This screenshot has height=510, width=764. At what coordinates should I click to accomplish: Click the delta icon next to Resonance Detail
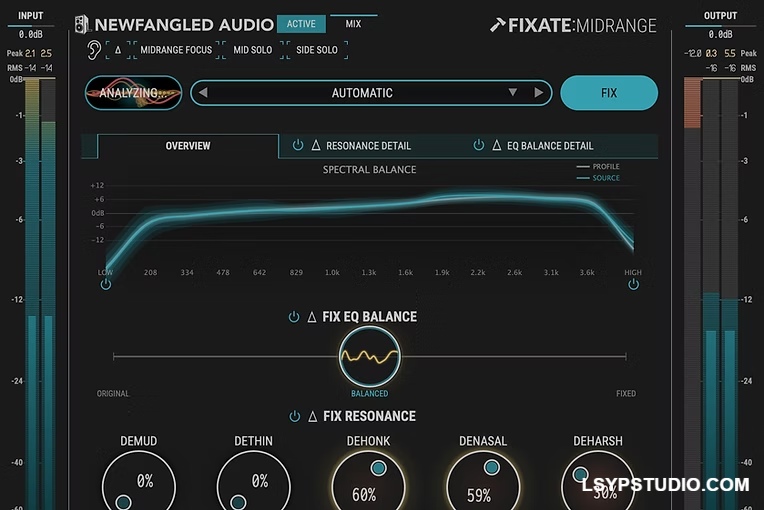coord(316,145)
